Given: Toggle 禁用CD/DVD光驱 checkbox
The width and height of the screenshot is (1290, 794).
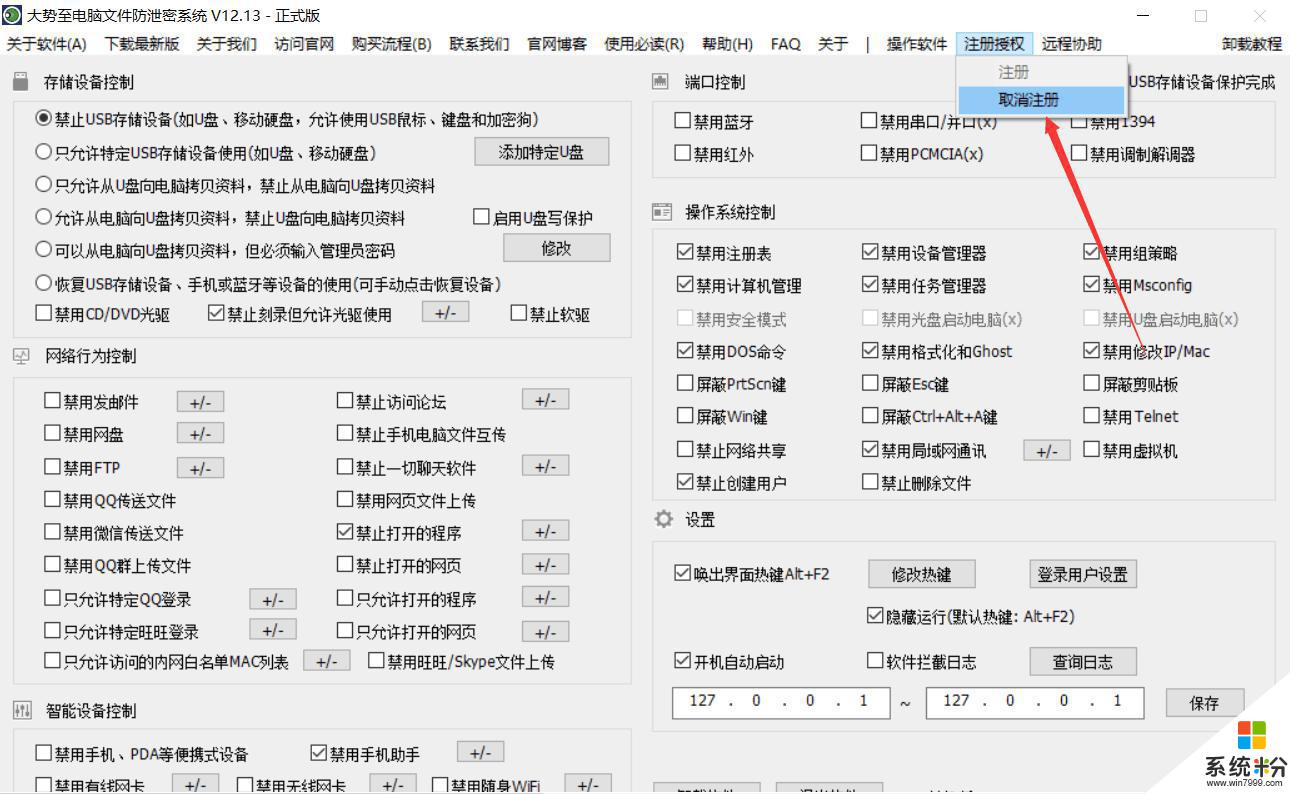Looking at the screenshot, I should click(43, 314).
